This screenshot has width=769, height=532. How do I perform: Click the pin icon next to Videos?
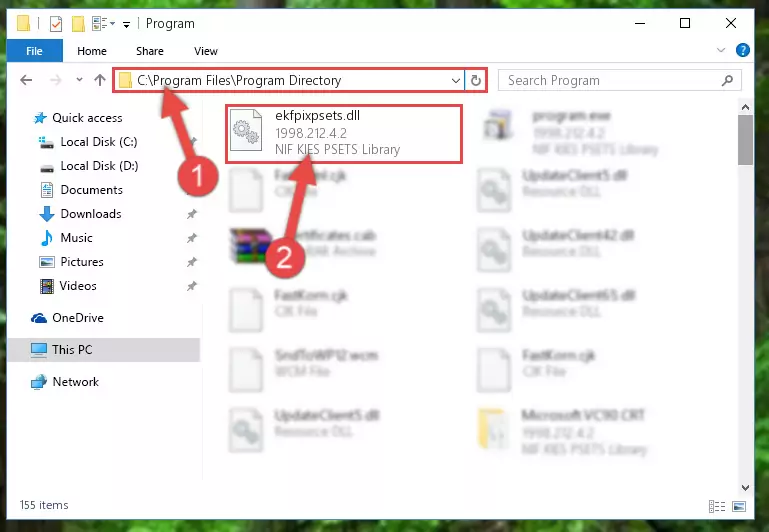192,286
